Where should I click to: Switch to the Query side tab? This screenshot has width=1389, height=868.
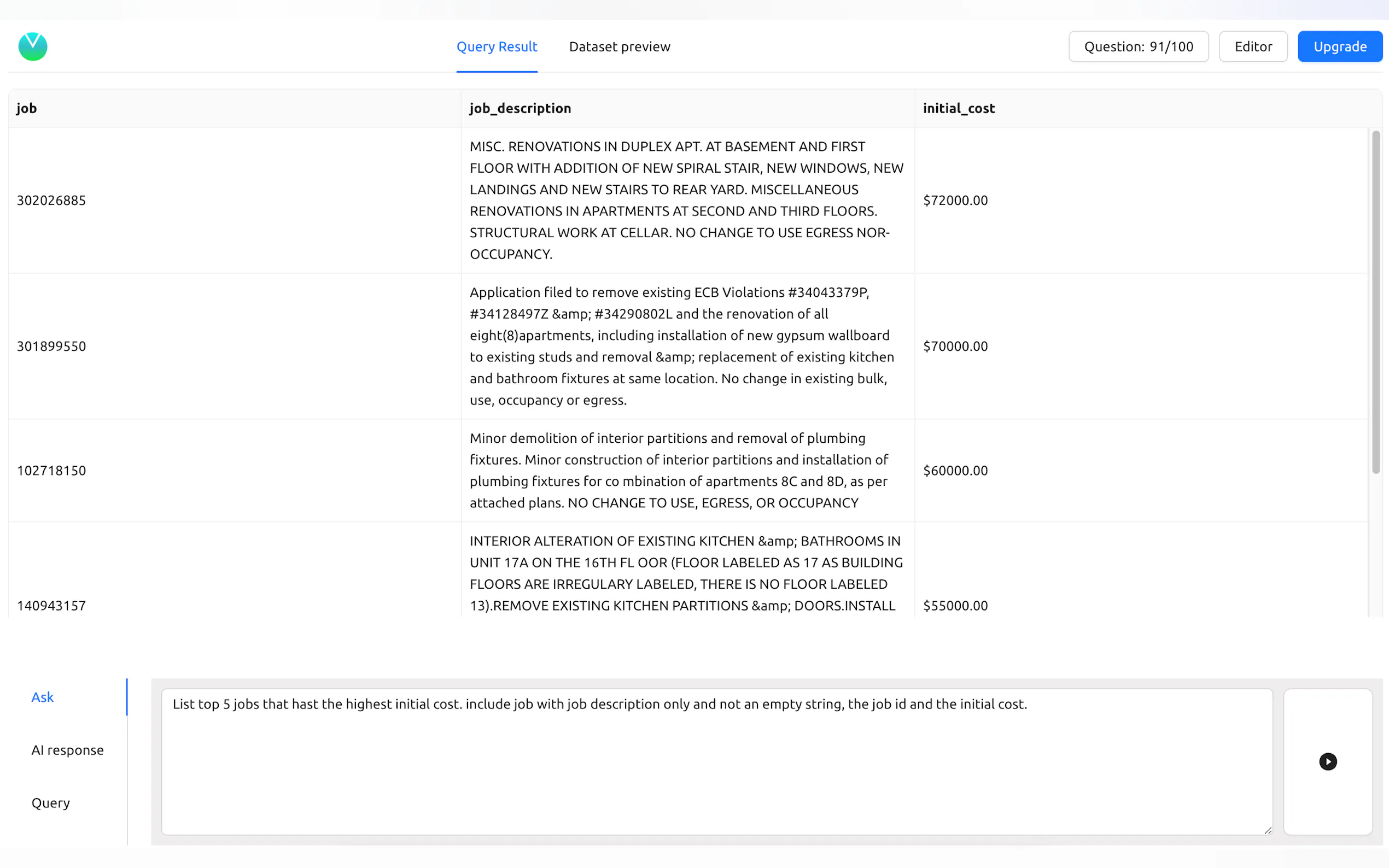coord(50,802)
